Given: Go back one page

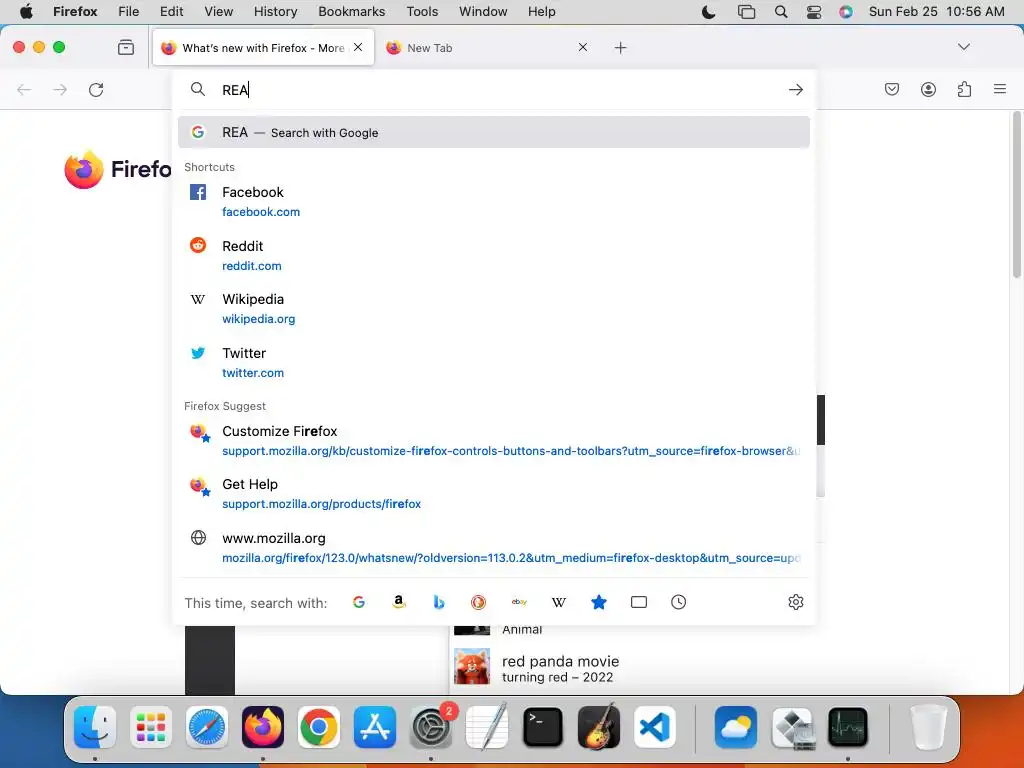Looking at the screenshot, I should (x=24, y=89).
